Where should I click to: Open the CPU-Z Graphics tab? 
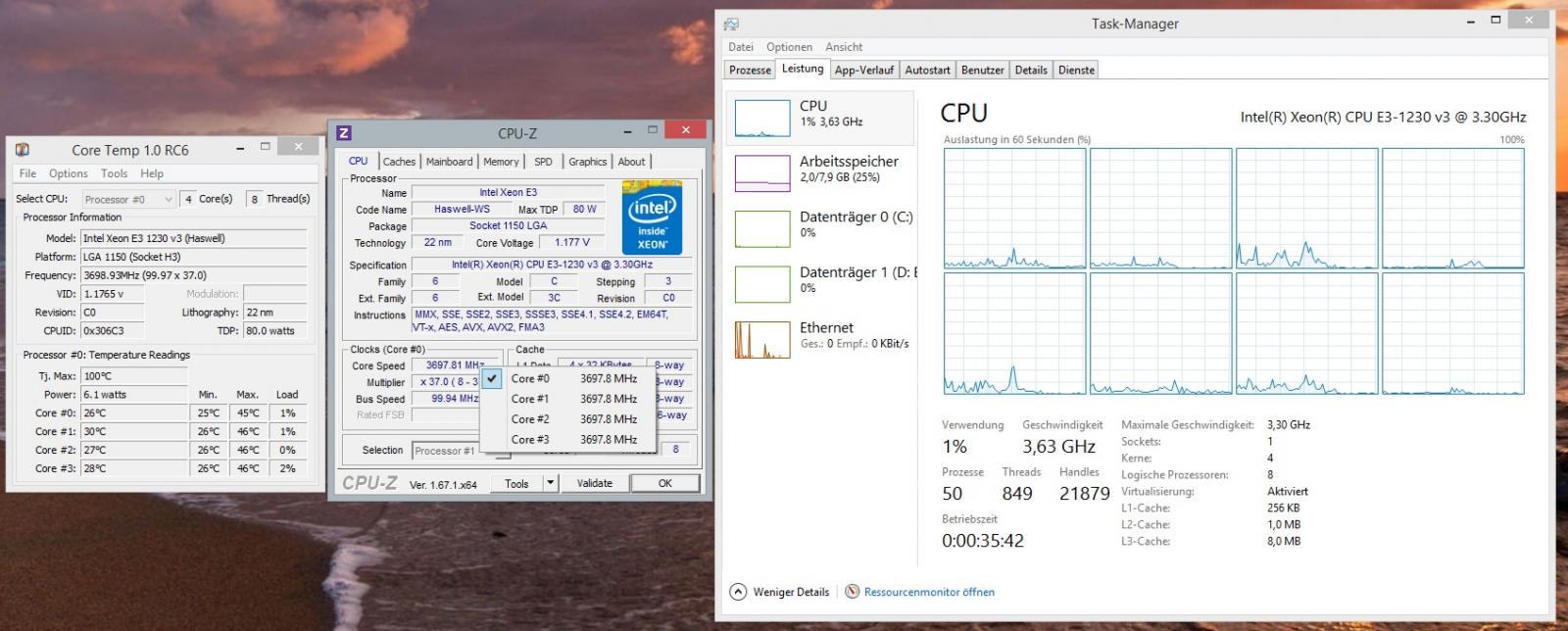coord(587,162)
